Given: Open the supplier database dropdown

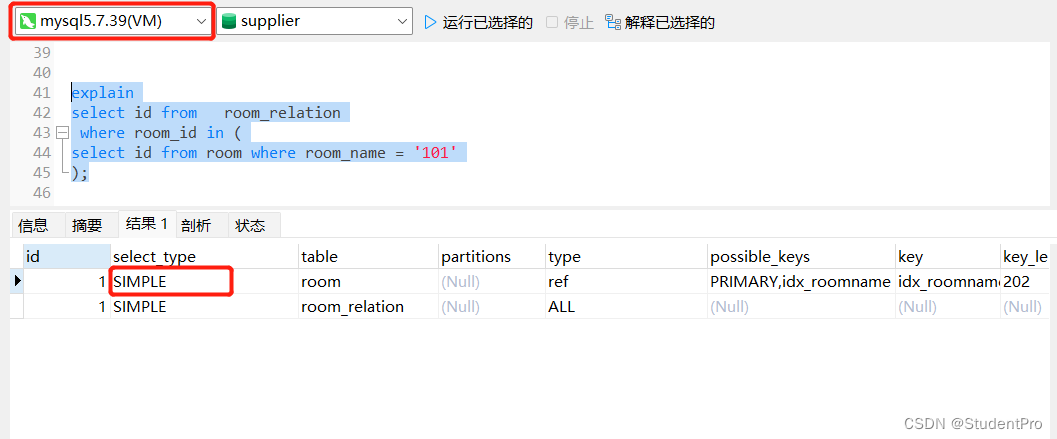Looking at the screenshot, I should pos(314,22).
